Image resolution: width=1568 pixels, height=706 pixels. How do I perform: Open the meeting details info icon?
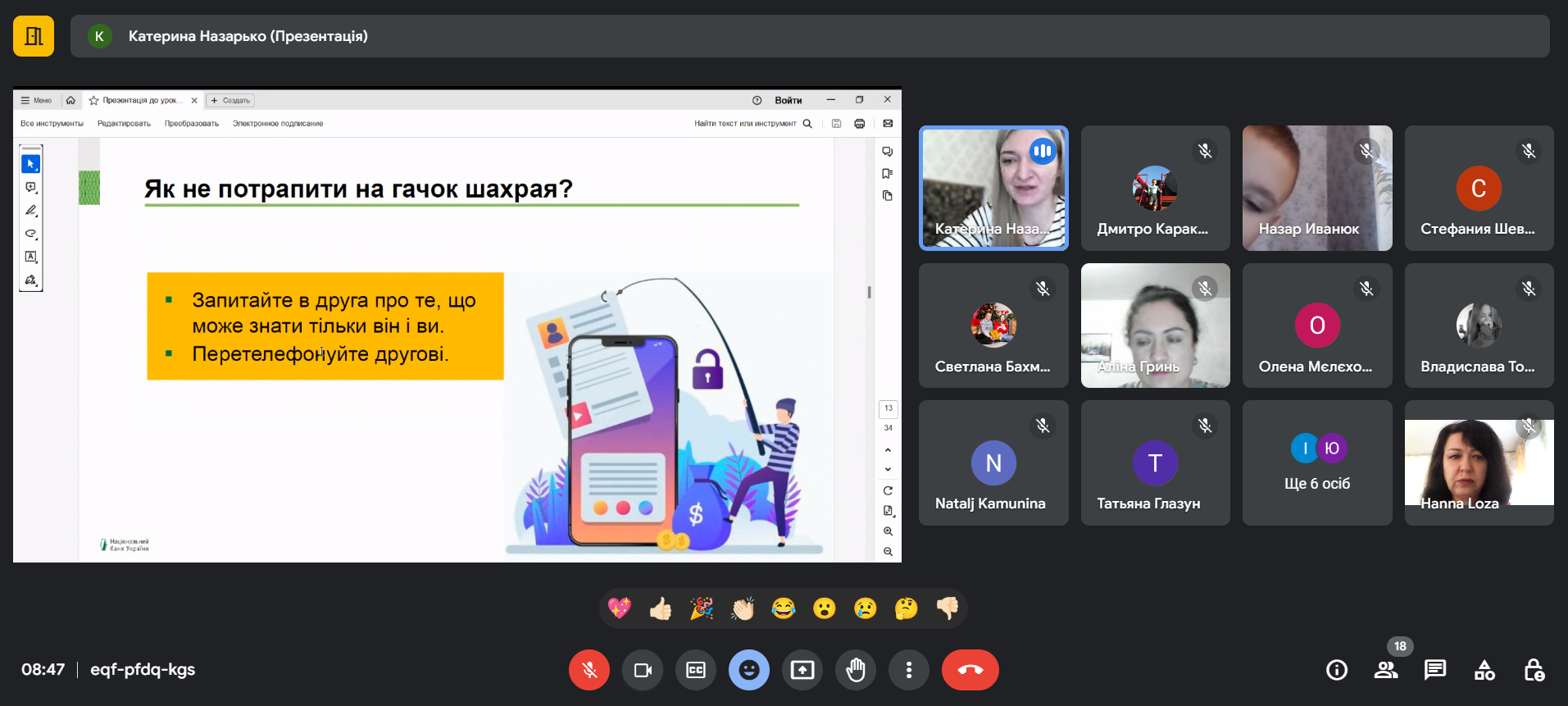tap(1337, 670)
